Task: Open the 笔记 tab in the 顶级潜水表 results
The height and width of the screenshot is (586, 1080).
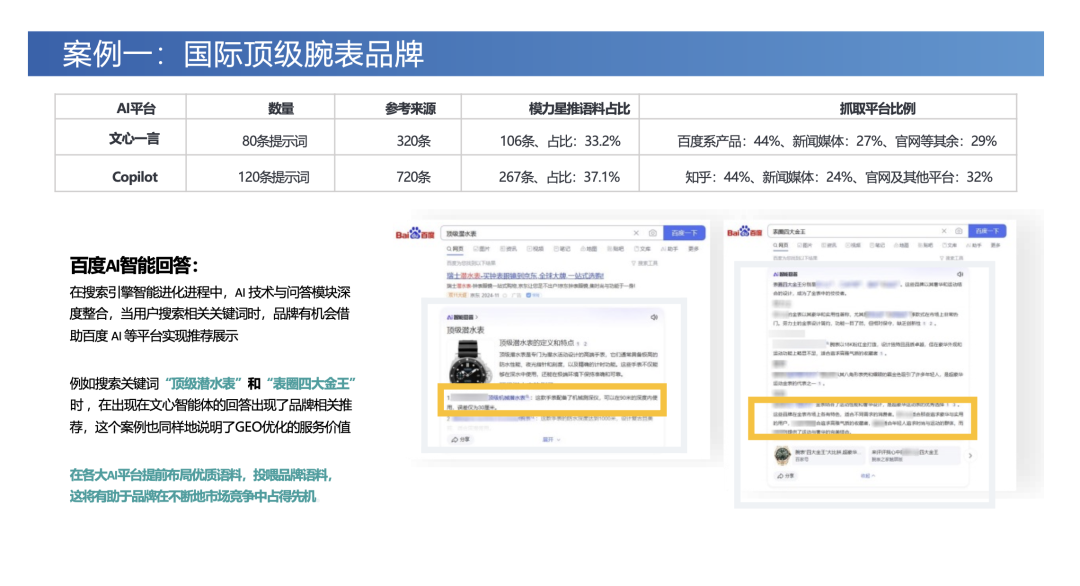Action: click(562, 249)
